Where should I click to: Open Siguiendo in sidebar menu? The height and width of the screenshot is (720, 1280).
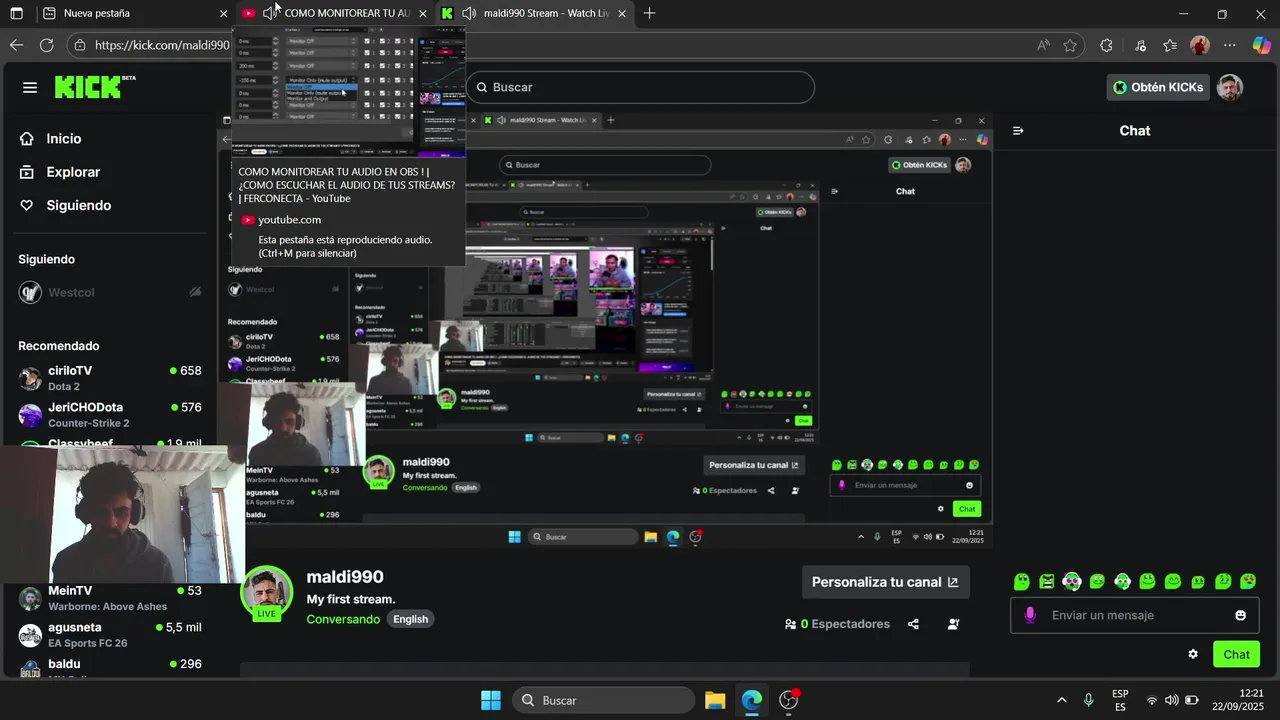tap(78, 205)
